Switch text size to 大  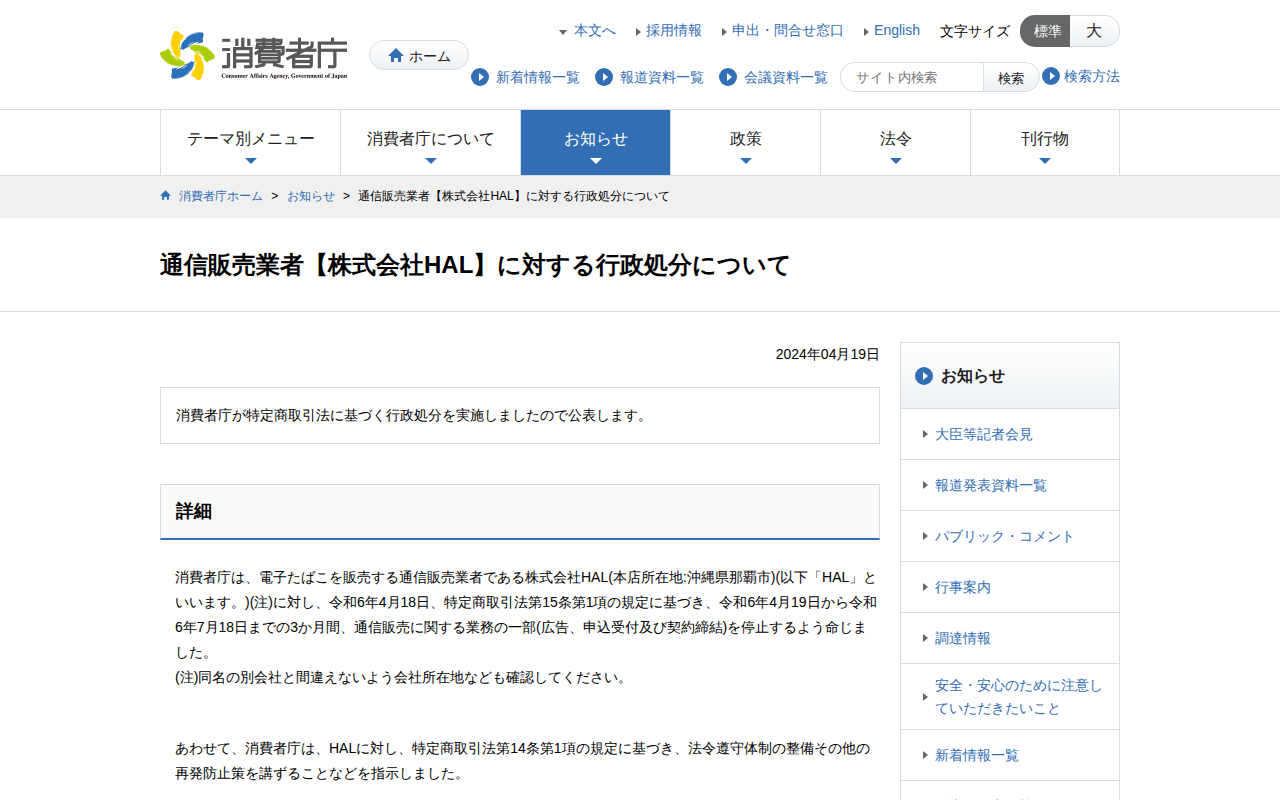pos(1094,31)
